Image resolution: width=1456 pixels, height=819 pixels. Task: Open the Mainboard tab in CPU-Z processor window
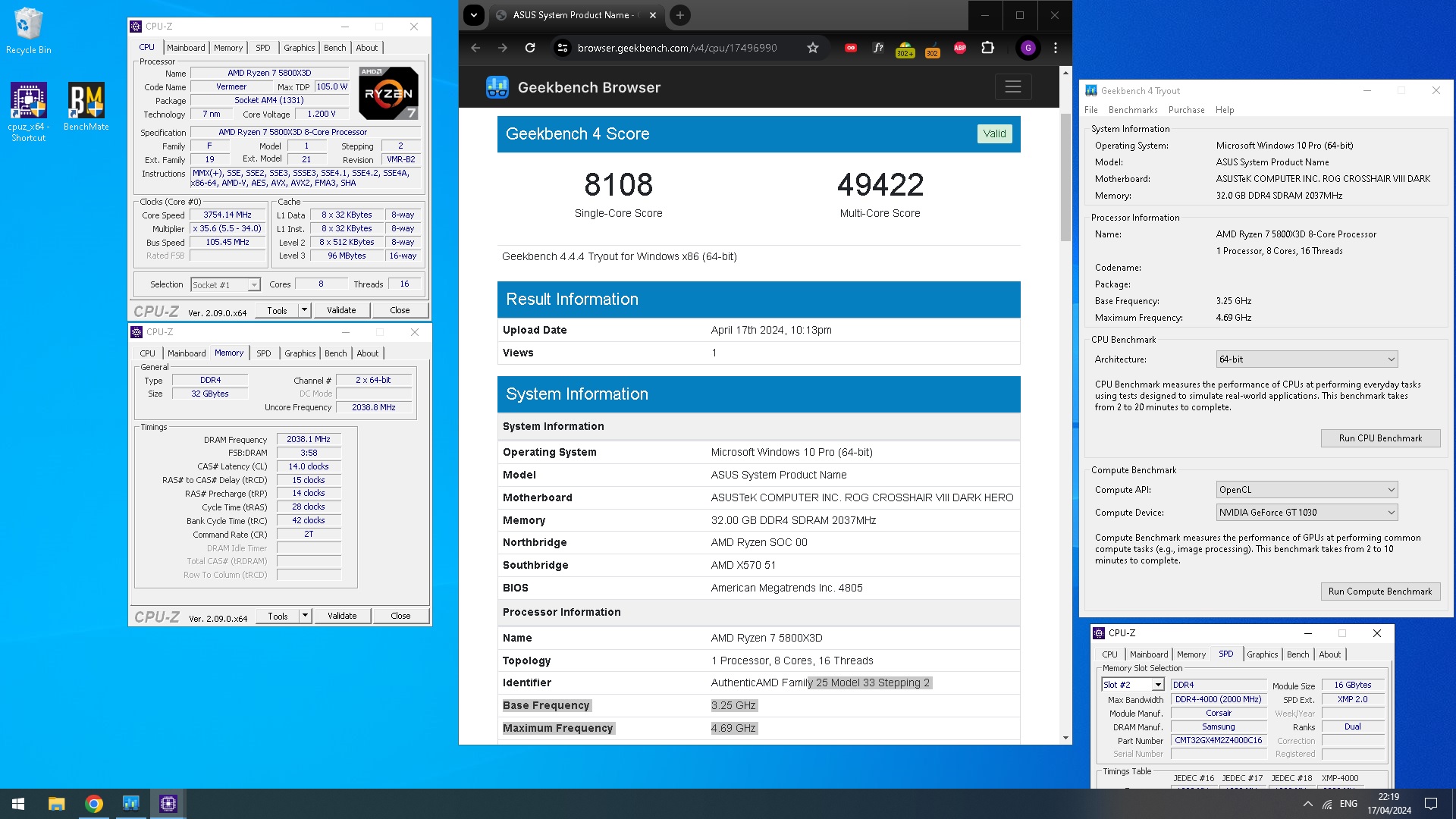click(186, 48)
